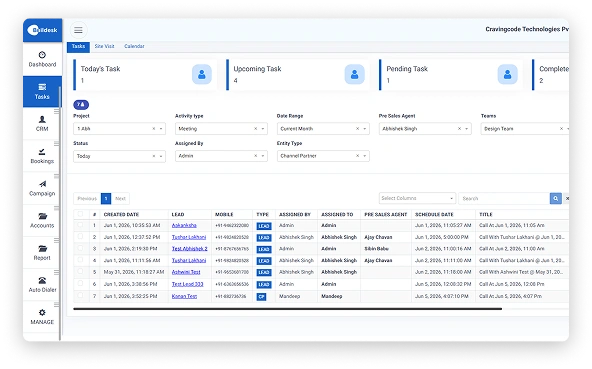Focus the Search input field
This screenshot has height=369, width=592.
[x=504, y=198]
